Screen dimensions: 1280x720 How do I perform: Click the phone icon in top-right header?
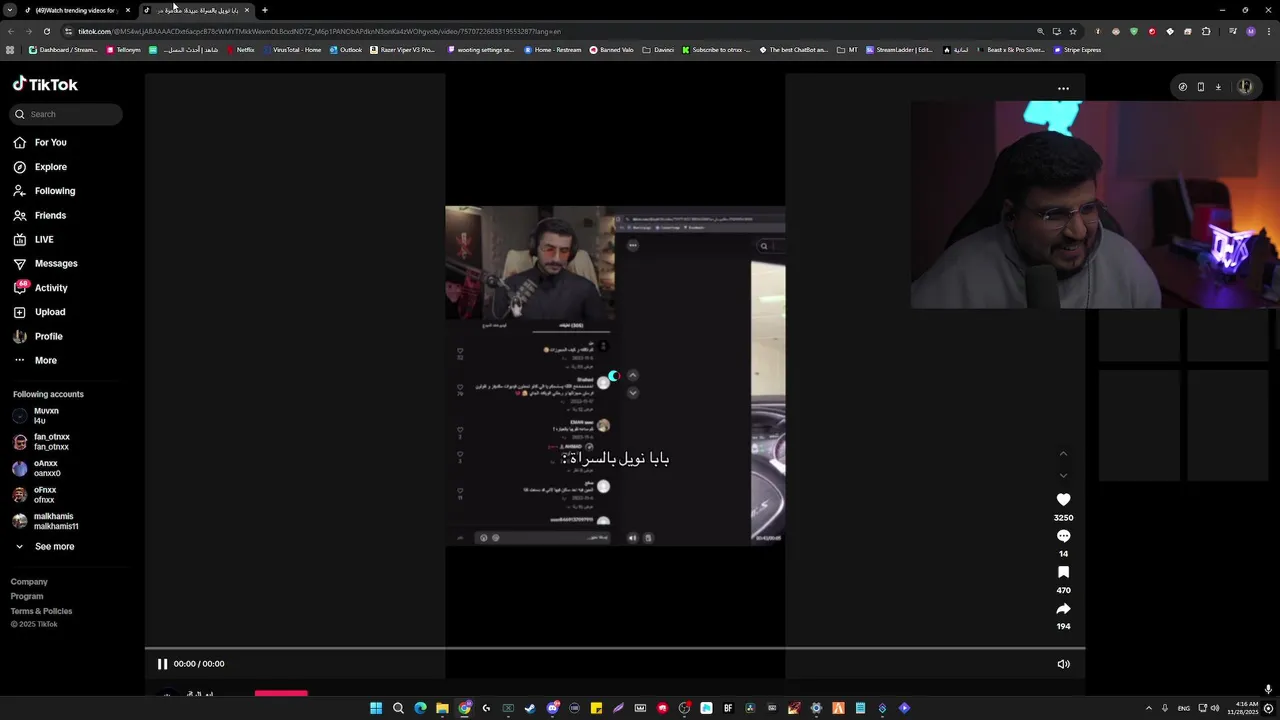[x=1200, y=87]
